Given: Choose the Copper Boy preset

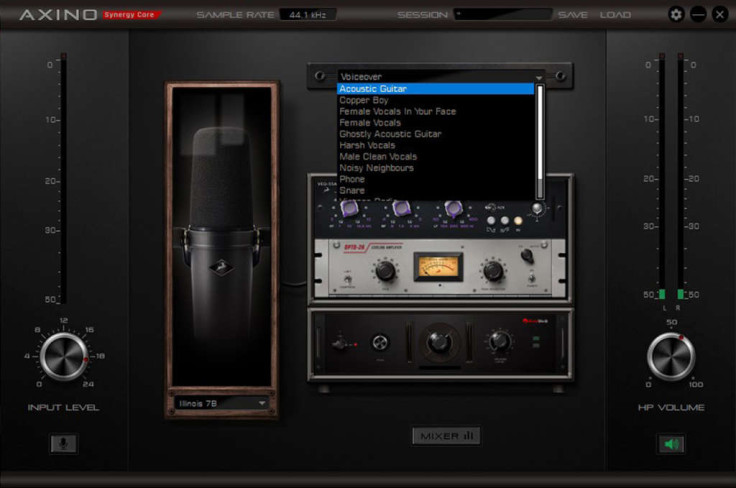Looking at the screenshot, I should pyautogui.click(x=435, y=100).
